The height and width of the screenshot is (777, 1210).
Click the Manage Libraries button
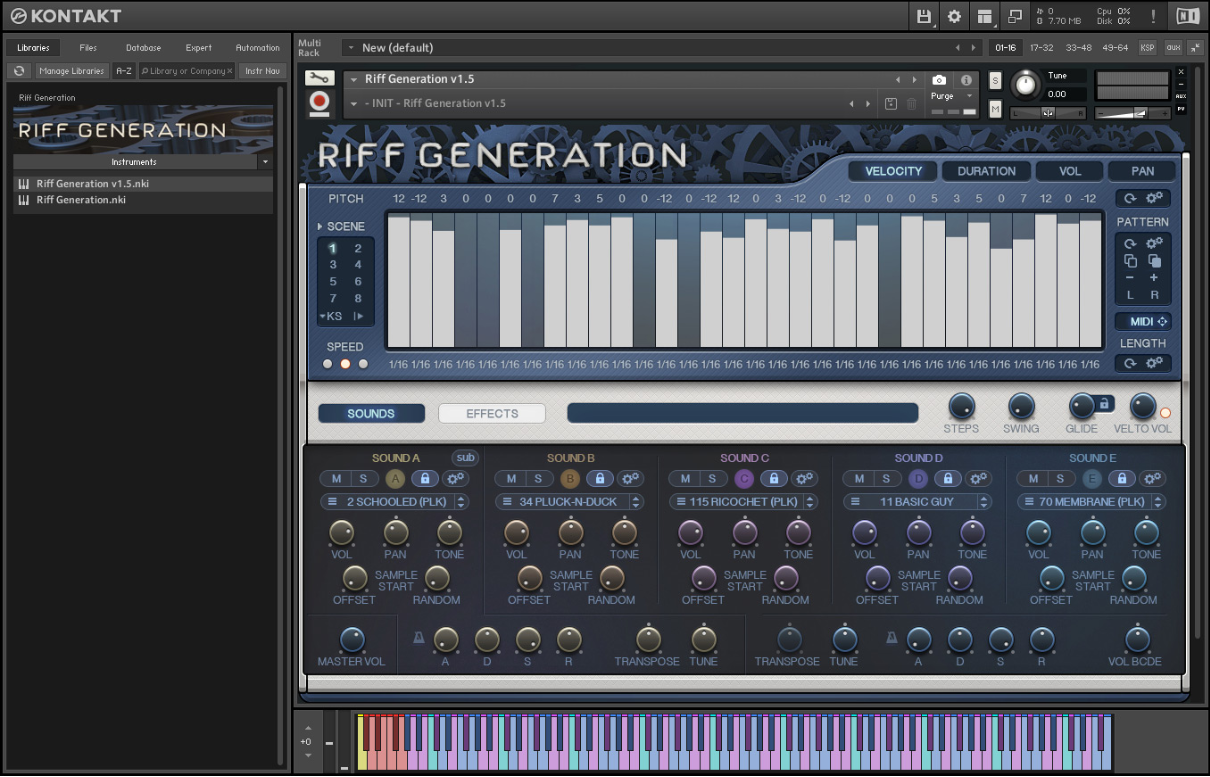[72, 71]
